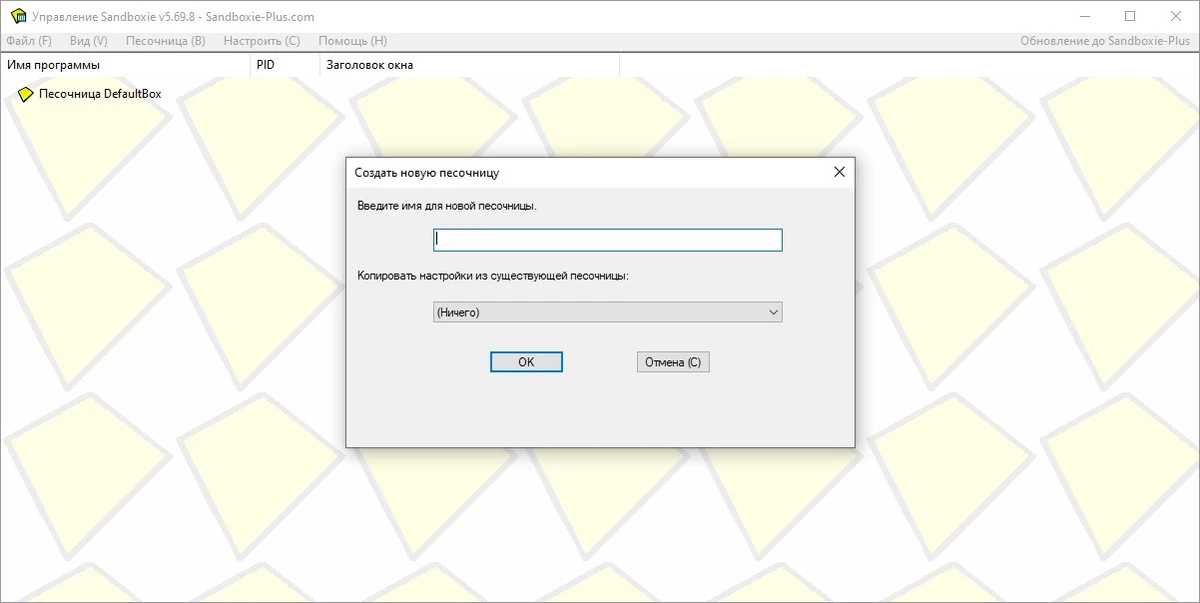Close the Sandboxie main window

pos(1176,17)
